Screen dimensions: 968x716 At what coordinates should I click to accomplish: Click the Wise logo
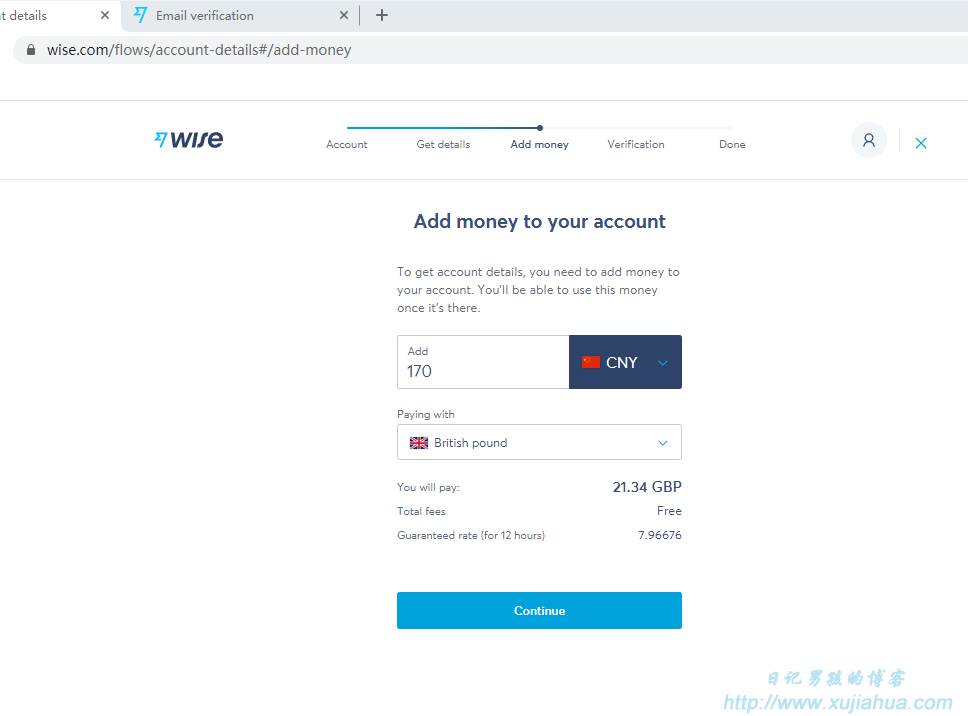coord(188,139)
